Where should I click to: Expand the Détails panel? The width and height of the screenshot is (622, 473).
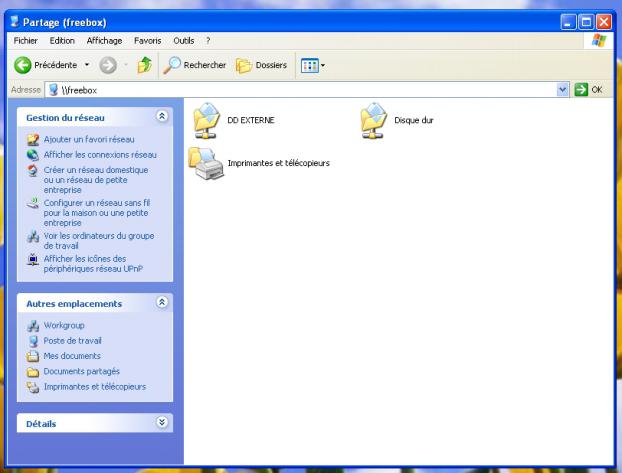pyautogui.click(x=163, y=423)
